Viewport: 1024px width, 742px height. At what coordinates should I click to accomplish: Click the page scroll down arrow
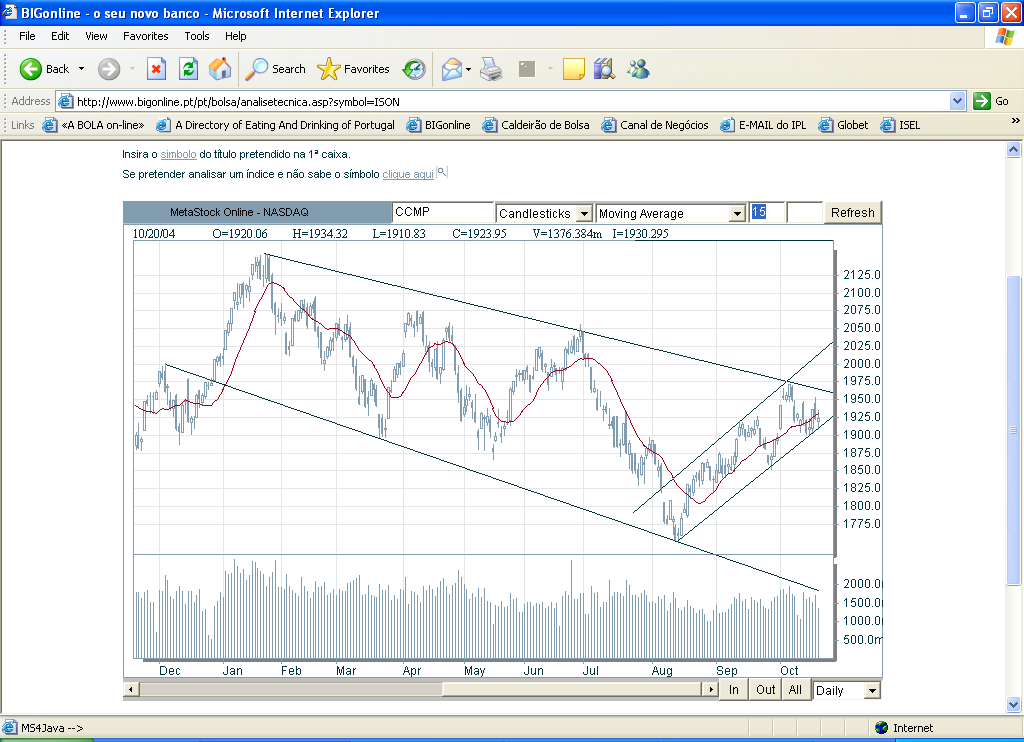point(1013,705)
